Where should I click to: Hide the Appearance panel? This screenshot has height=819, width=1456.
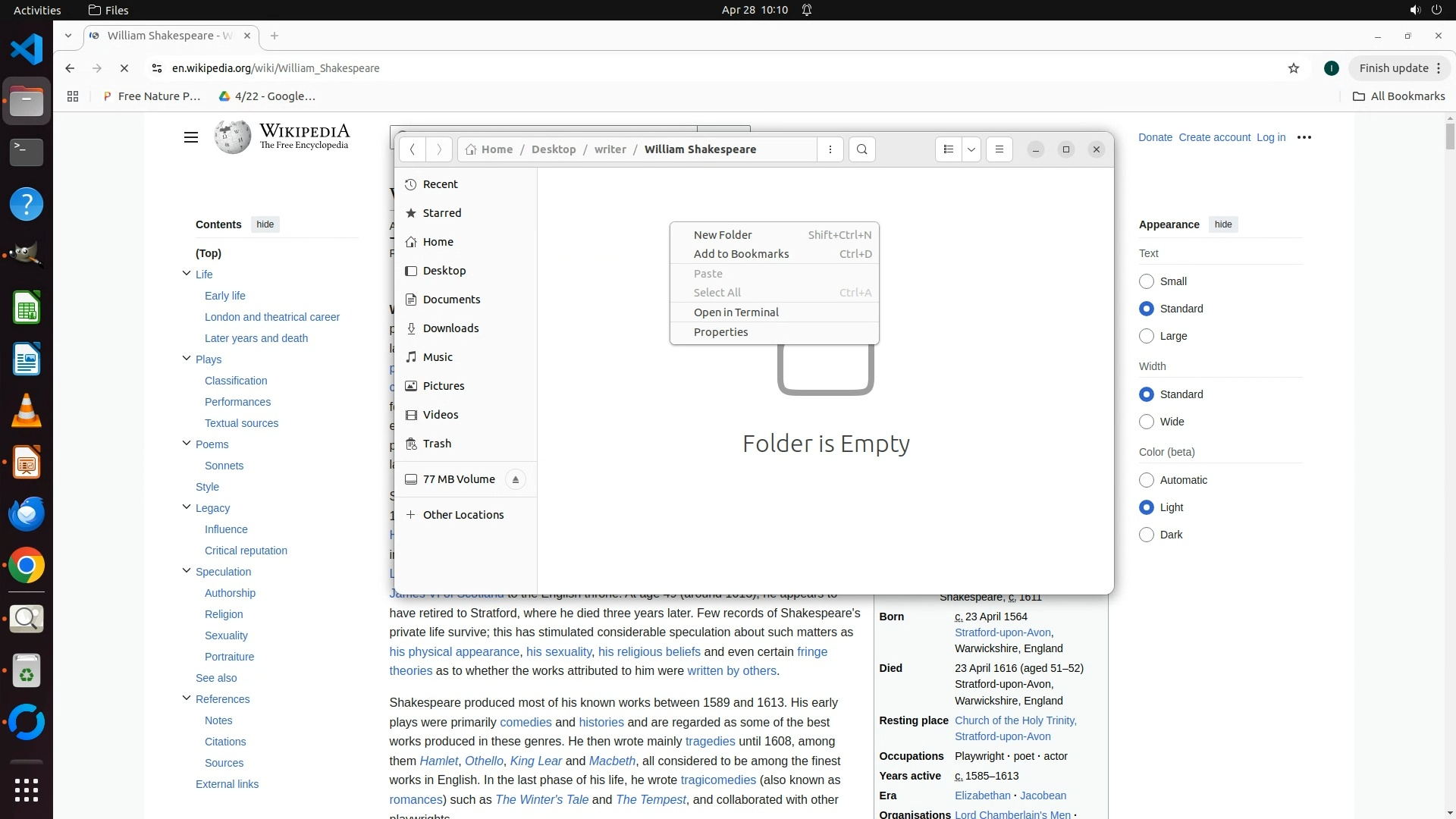tap(1222, 224)
